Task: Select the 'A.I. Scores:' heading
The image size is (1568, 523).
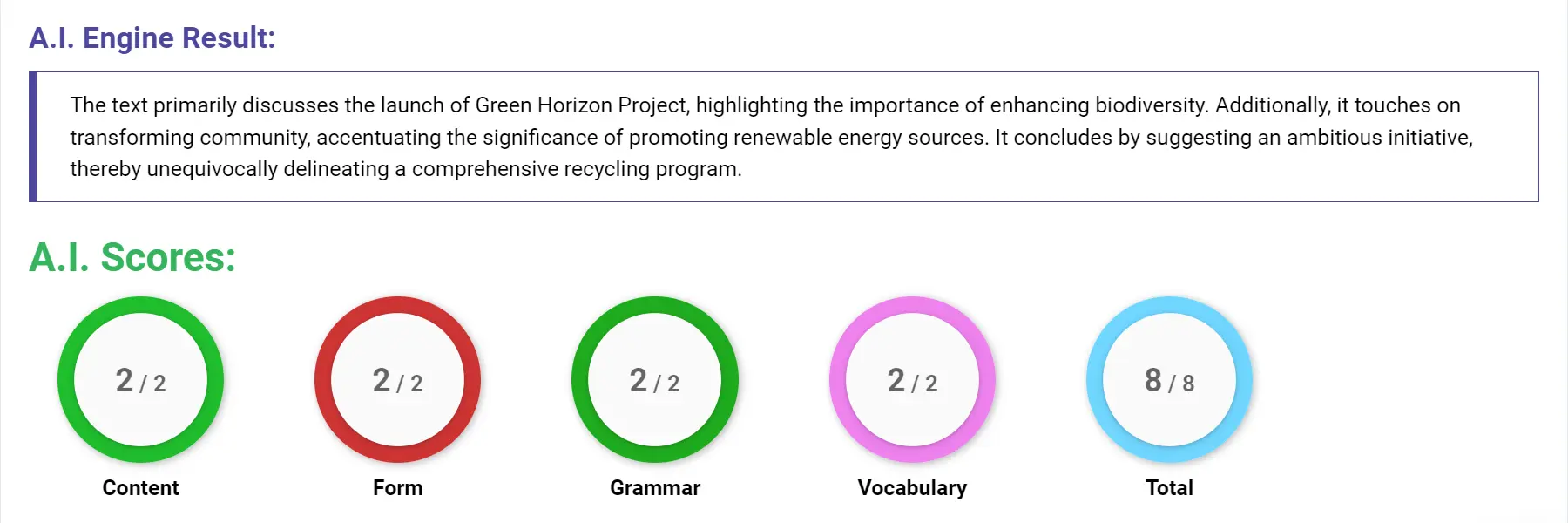Action: [x=132, y=258]
